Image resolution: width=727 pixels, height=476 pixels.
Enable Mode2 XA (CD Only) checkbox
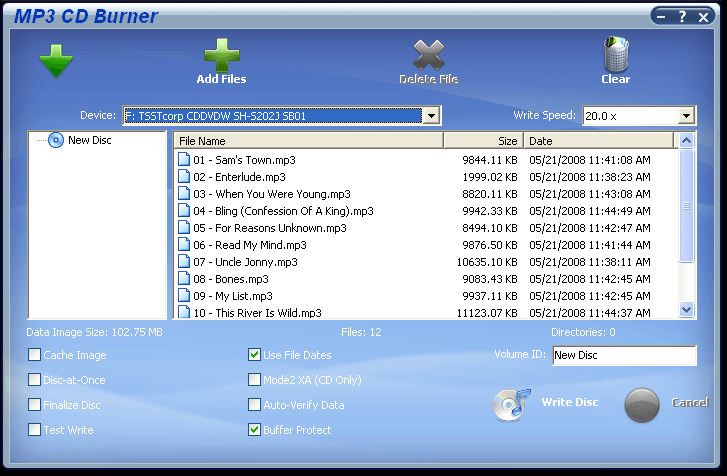pos(254,380)
